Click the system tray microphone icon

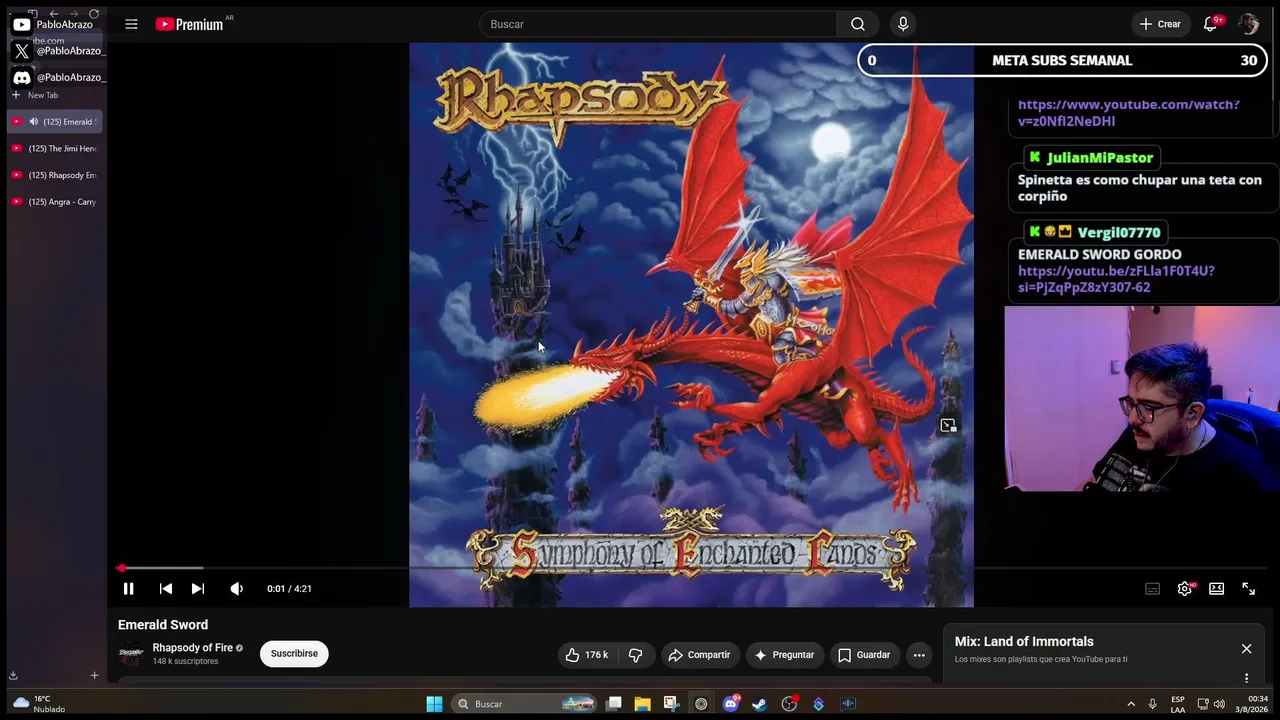pyautogui.click(x=1152, y=704)
